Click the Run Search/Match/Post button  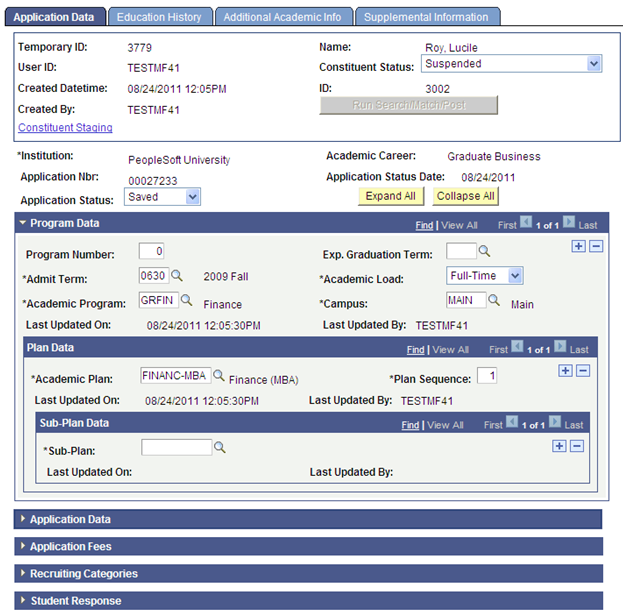click(x=408, y=105)
